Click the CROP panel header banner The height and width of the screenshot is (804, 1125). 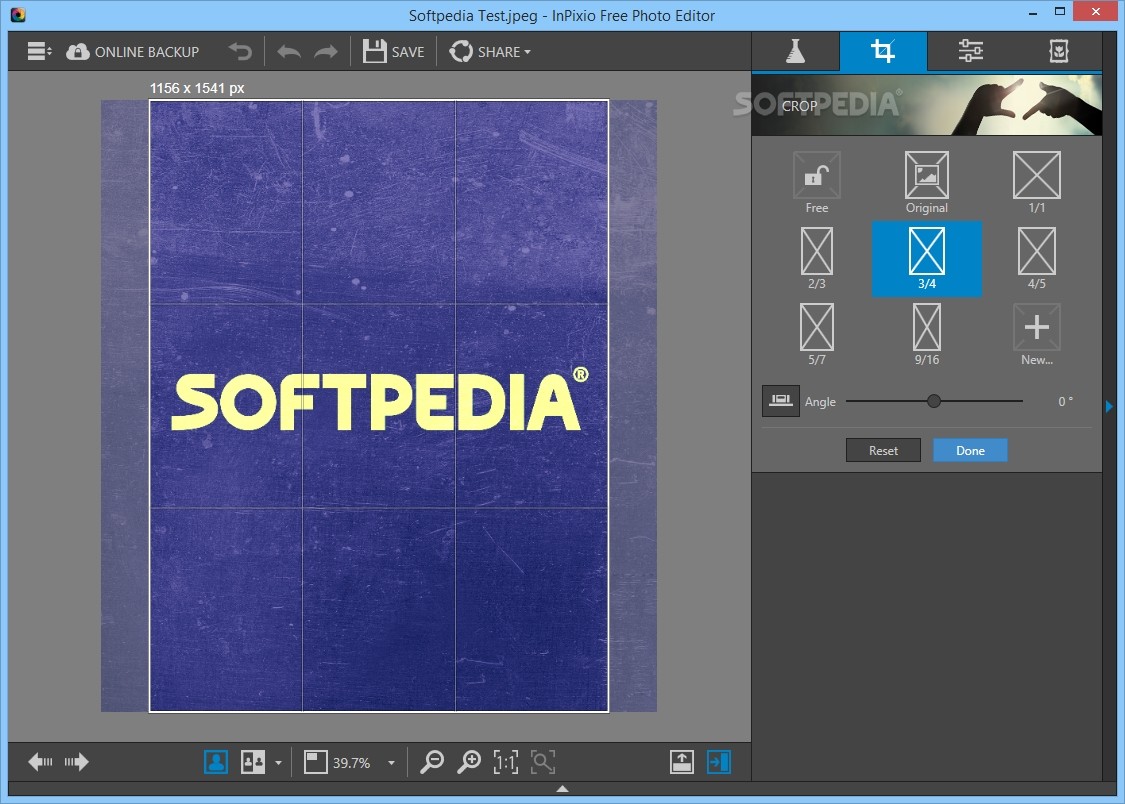point(926,105)
